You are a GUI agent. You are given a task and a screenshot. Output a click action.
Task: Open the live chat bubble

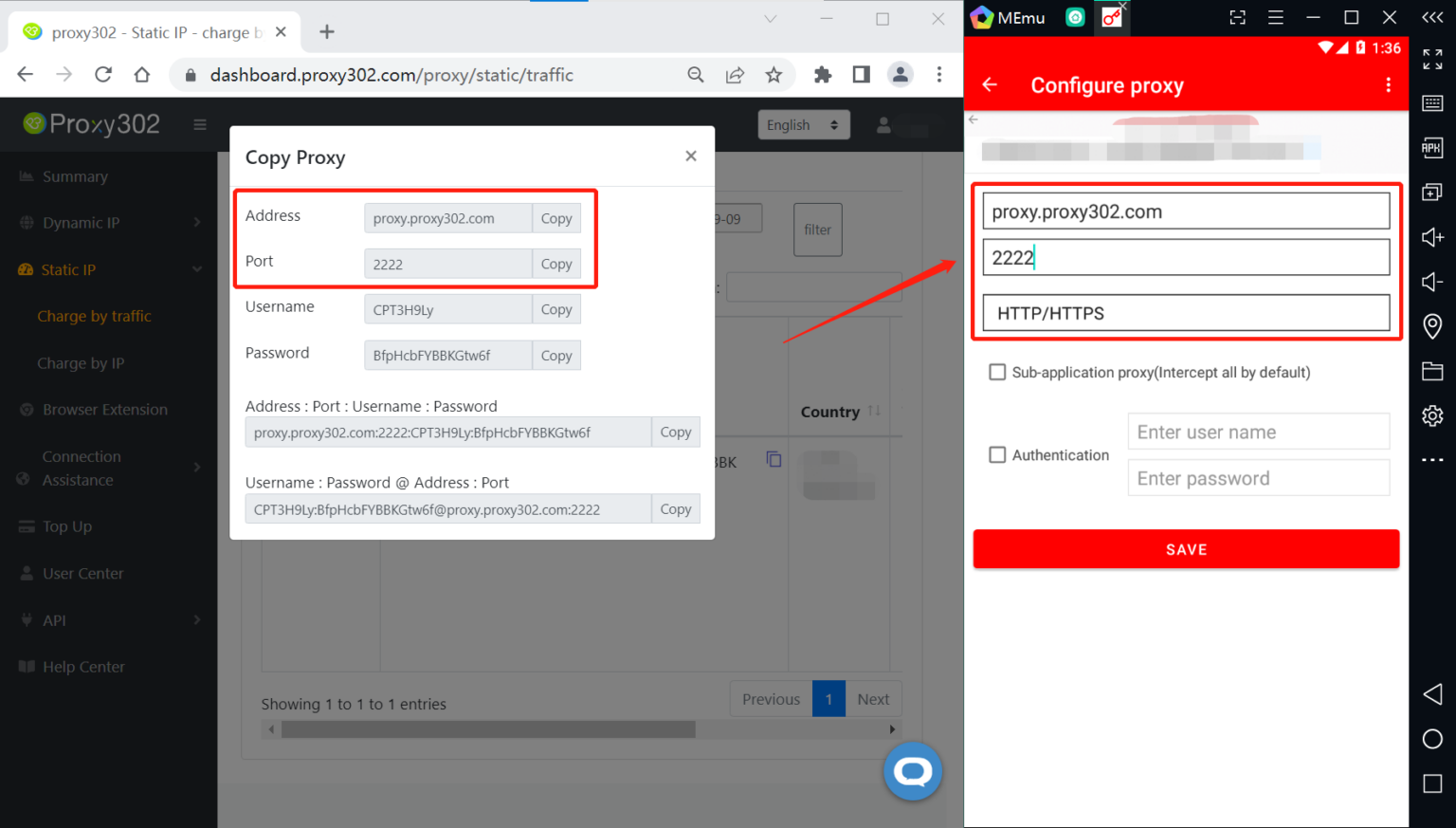[x=913, y=772]
